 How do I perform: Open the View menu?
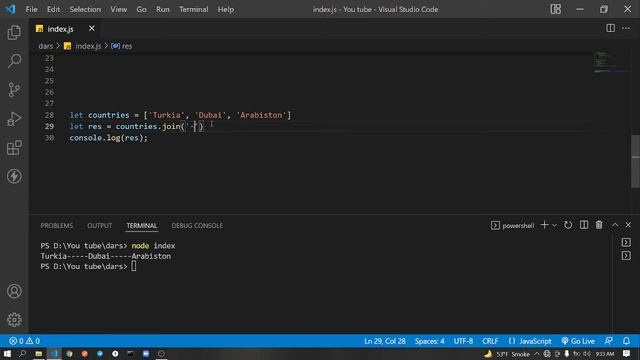tap(118, 9)
